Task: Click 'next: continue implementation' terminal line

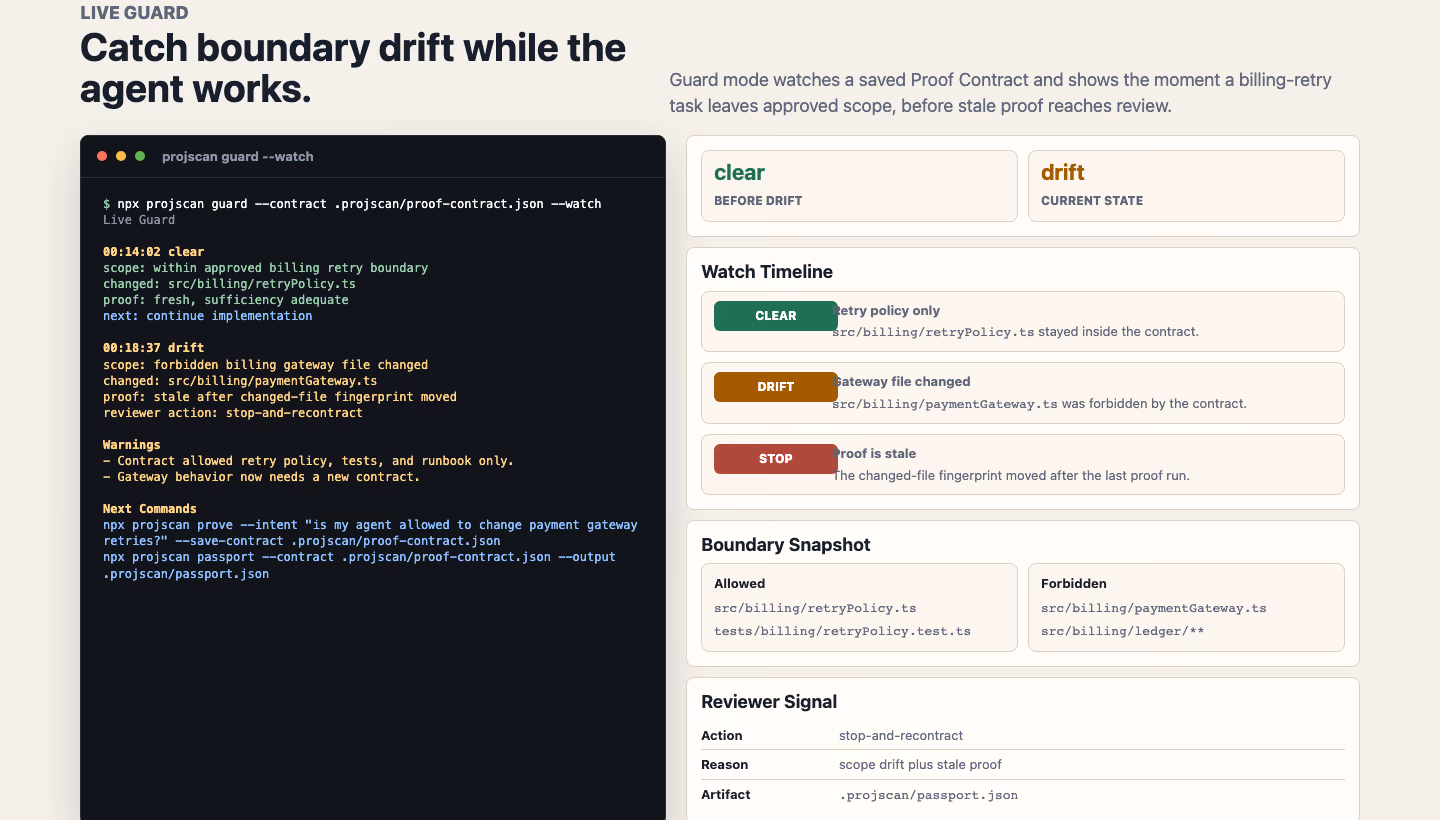Action: coord(207,316)
